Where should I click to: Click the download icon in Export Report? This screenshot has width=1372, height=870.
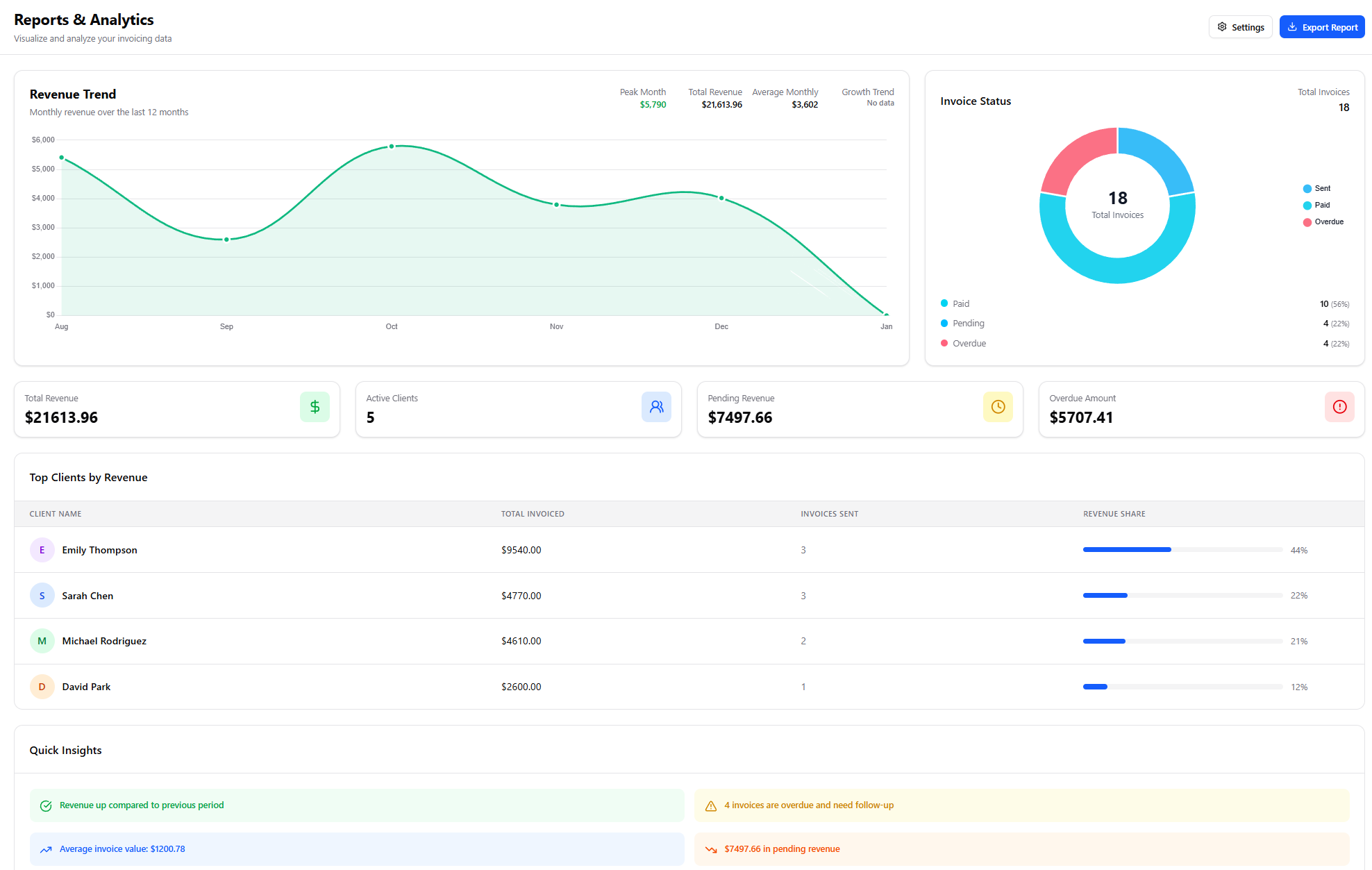pos(1292,26)
